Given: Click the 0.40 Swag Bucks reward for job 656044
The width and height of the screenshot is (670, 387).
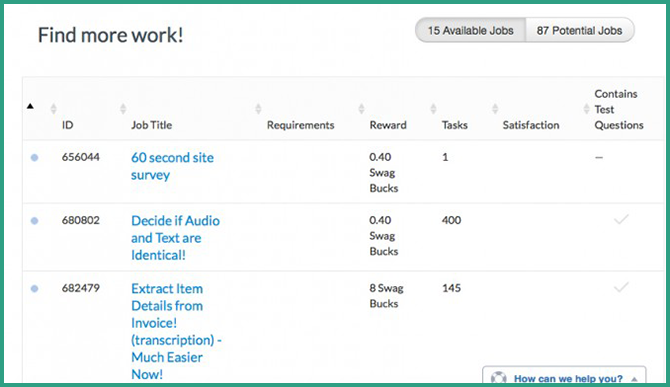Looking at the screenshot, I should 384,173.
